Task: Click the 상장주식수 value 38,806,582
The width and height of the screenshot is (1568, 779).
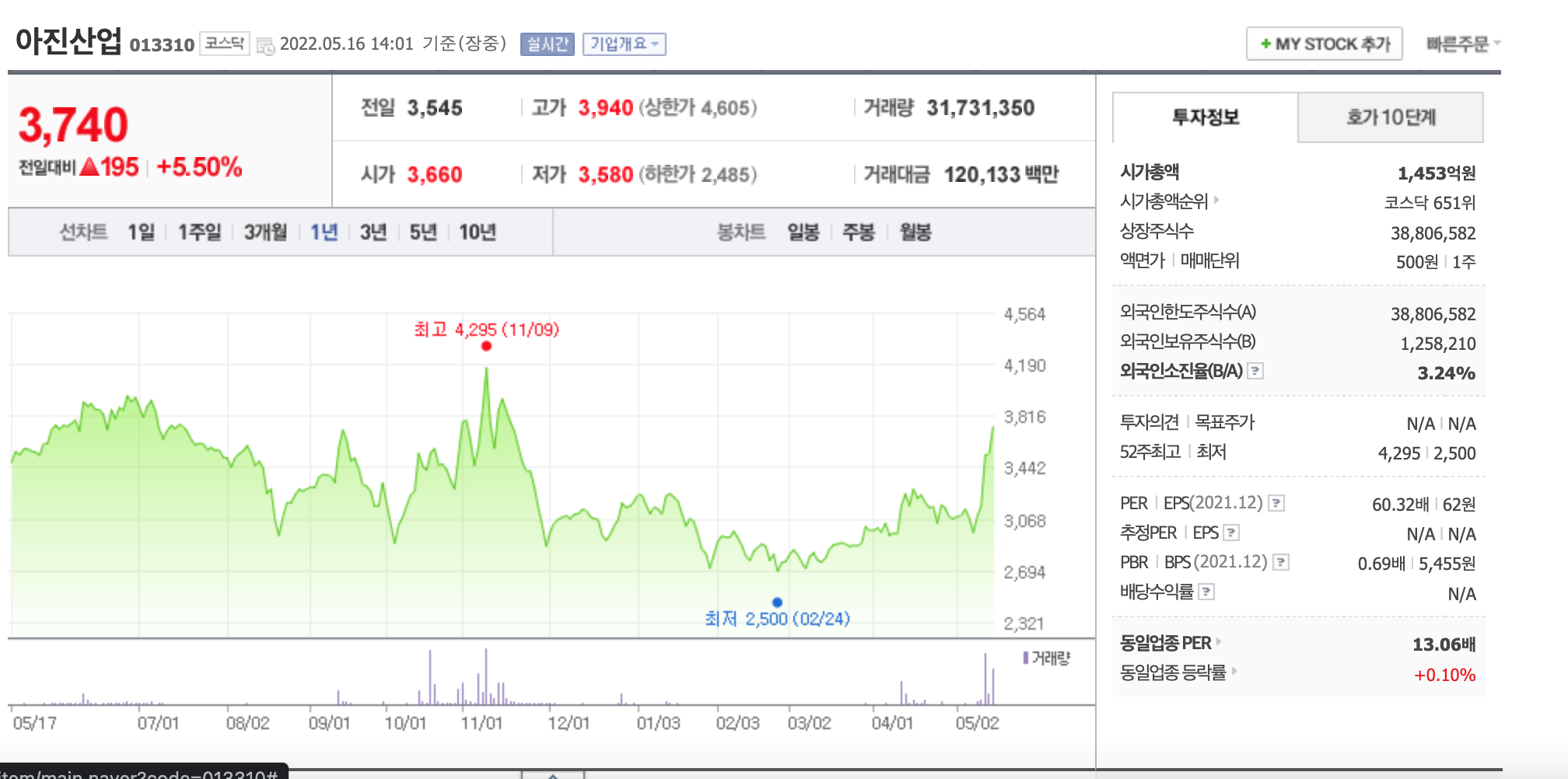Action: click(x=1433, y=233)
